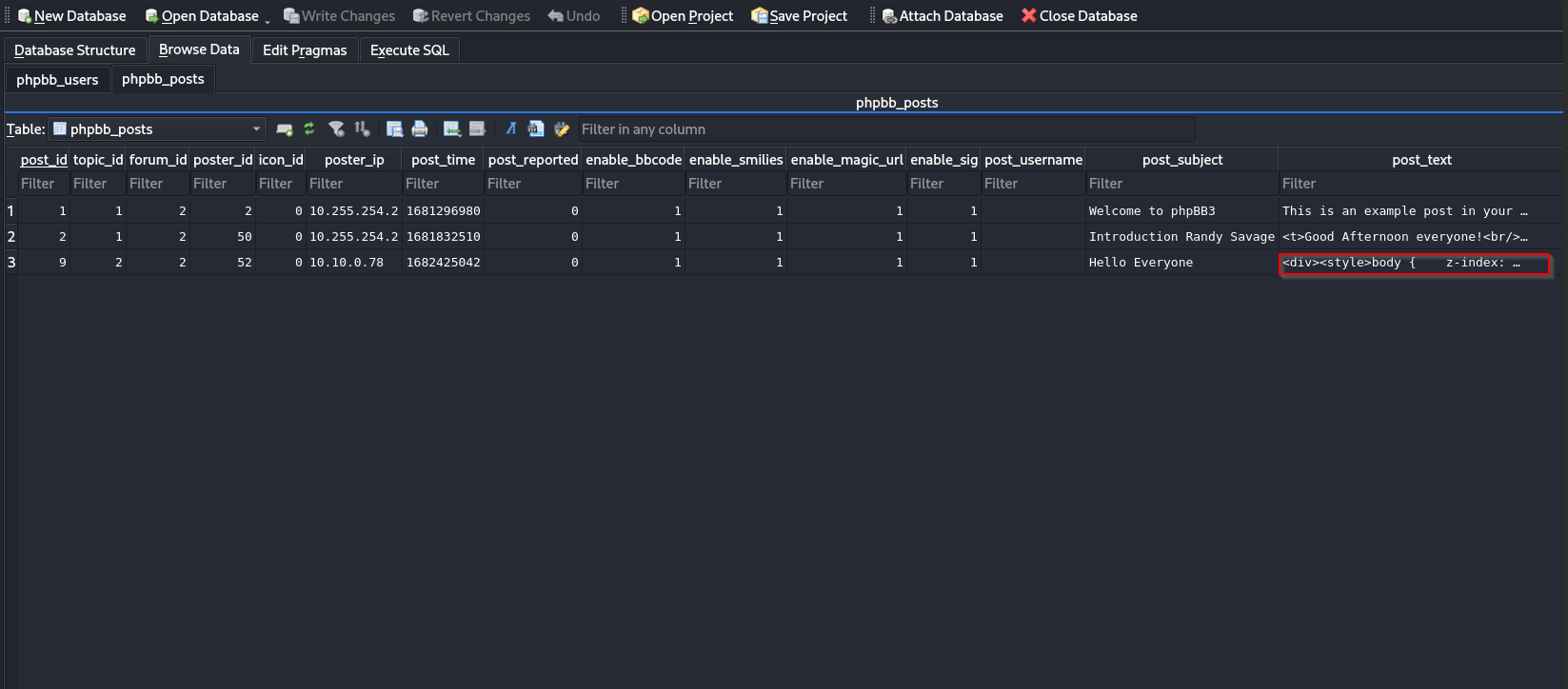
Task: Open a new data browser tab icon
Action: click(x=284, y=129)
